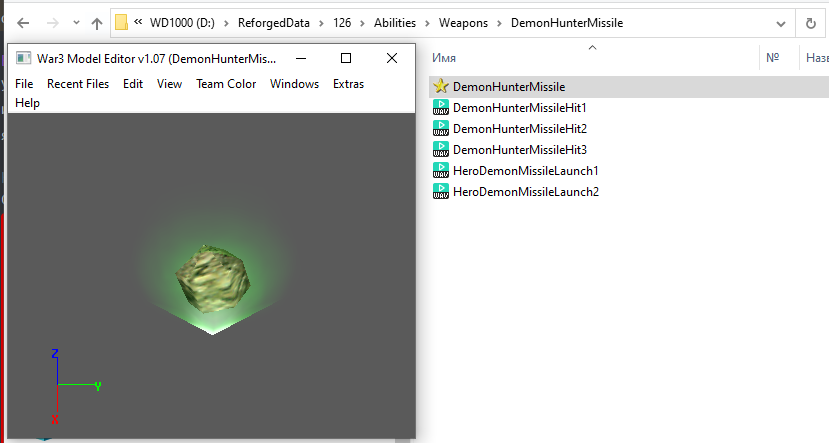Open the Help menu
Screen dimensions: 829x443
click(27, 103)
